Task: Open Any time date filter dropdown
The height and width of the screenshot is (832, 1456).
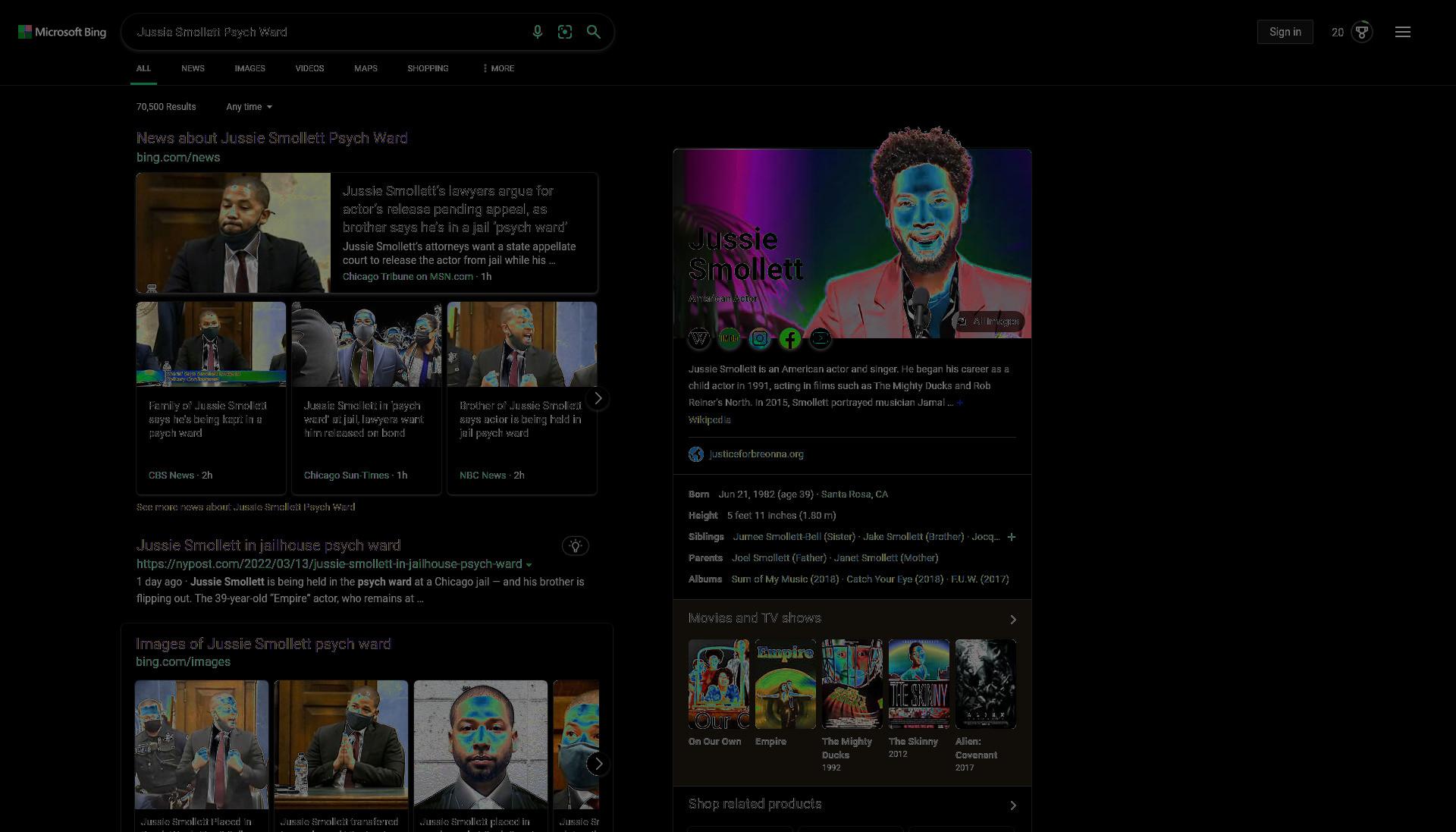Action: (x=249, y=107)
